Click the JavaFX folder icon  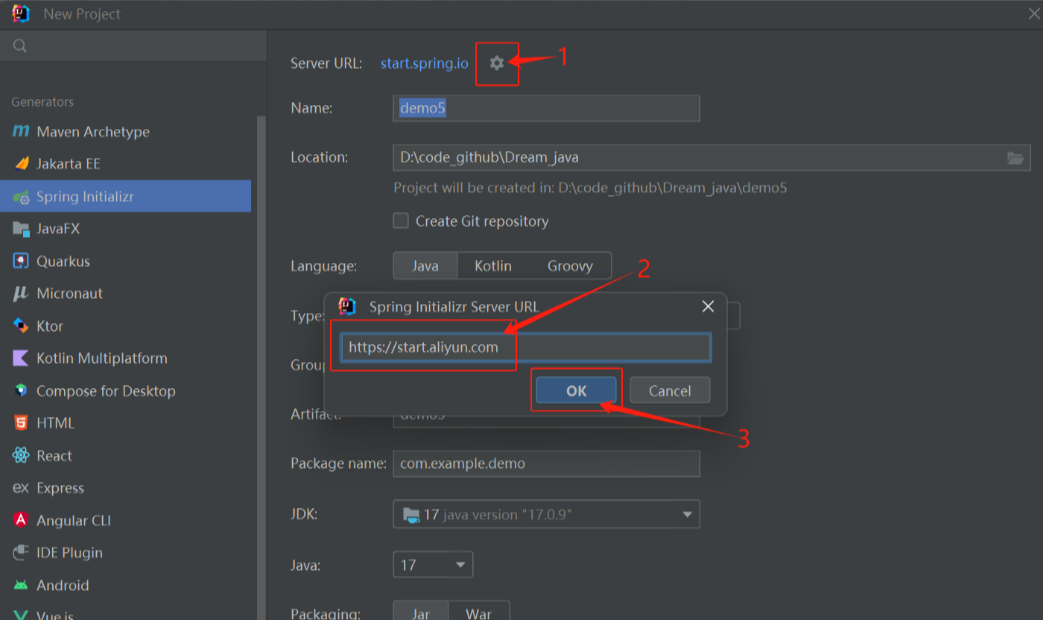click(x=21, y=229)
